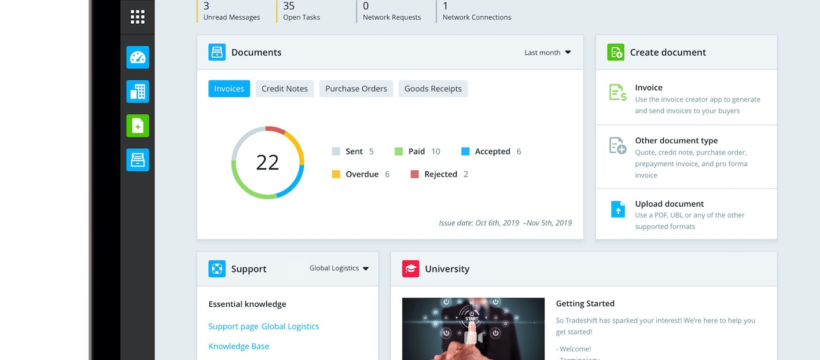Create a new Invoice

686,98
